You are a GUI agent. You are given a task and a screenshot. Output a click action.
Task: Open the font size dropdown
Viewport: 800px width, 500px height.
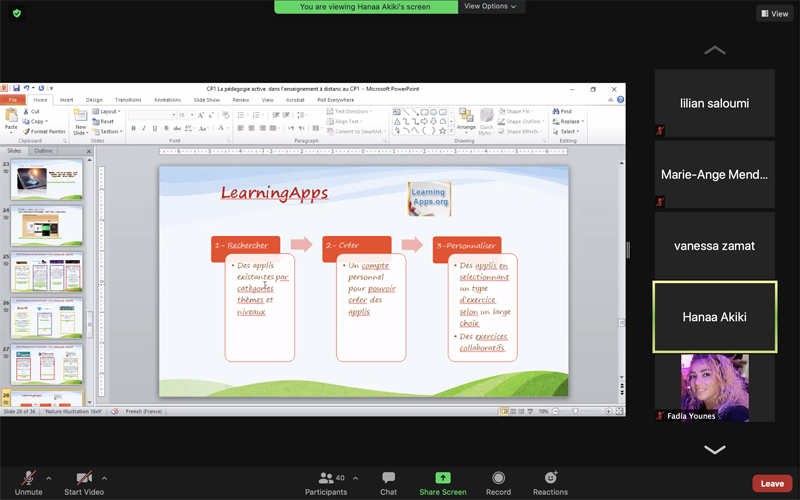tap(192, 115)
